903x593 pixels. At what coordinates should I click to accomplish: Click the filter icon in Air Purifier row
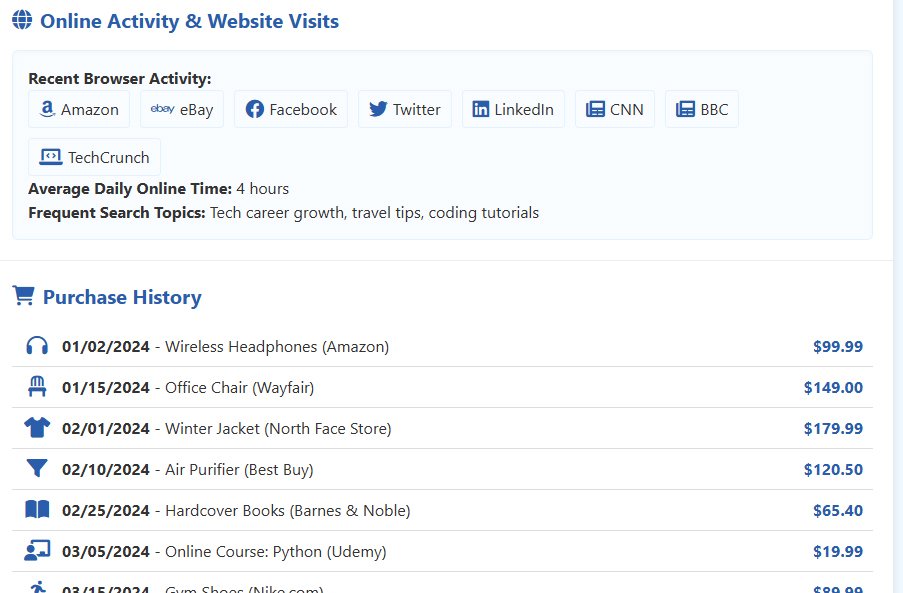tap(37, 469)
